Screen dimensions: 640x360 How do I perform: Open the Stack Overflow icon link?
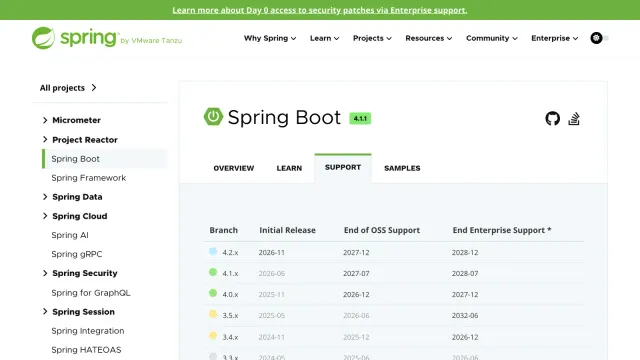pos(574,119)
